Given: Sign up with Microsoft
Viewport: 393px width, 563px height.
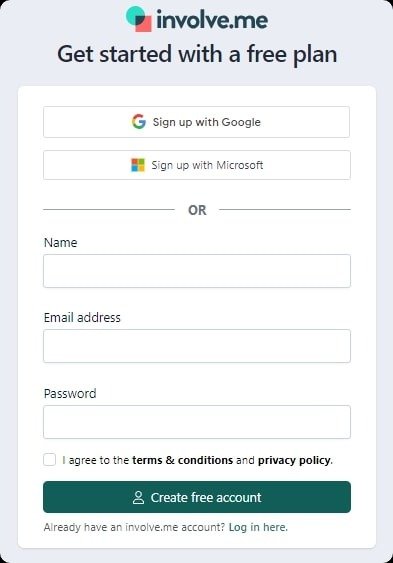Looking at the screenshot, I should coord(197,165).
